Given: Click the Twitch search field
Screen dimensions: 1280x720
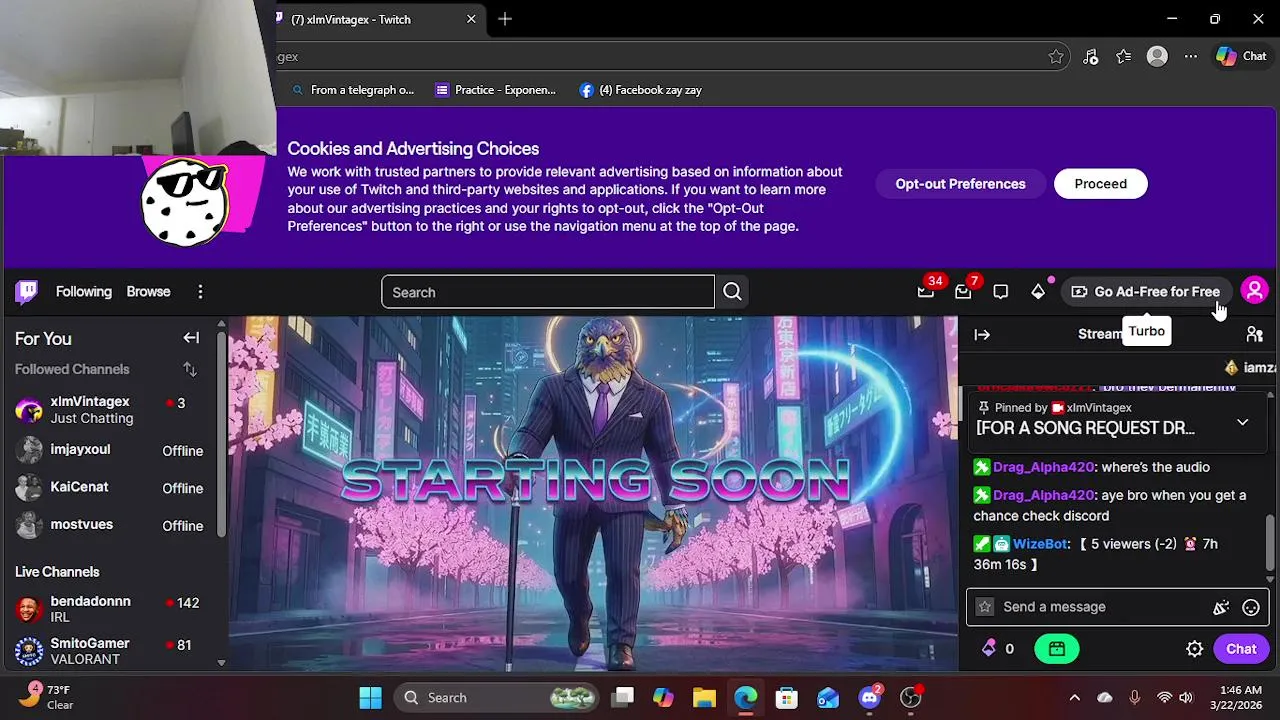Looking at the screenshot, I should tap(548, 292).
